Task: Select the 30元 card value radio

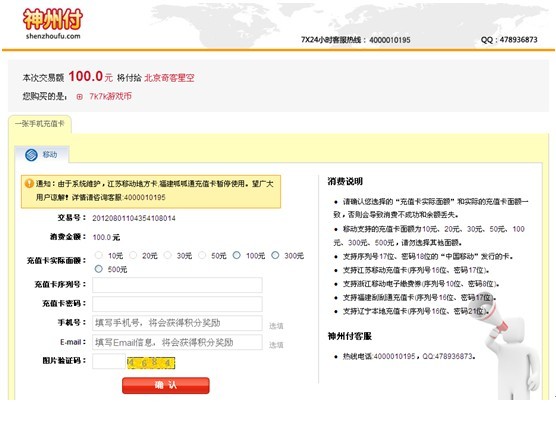Action: click(167, 255)
